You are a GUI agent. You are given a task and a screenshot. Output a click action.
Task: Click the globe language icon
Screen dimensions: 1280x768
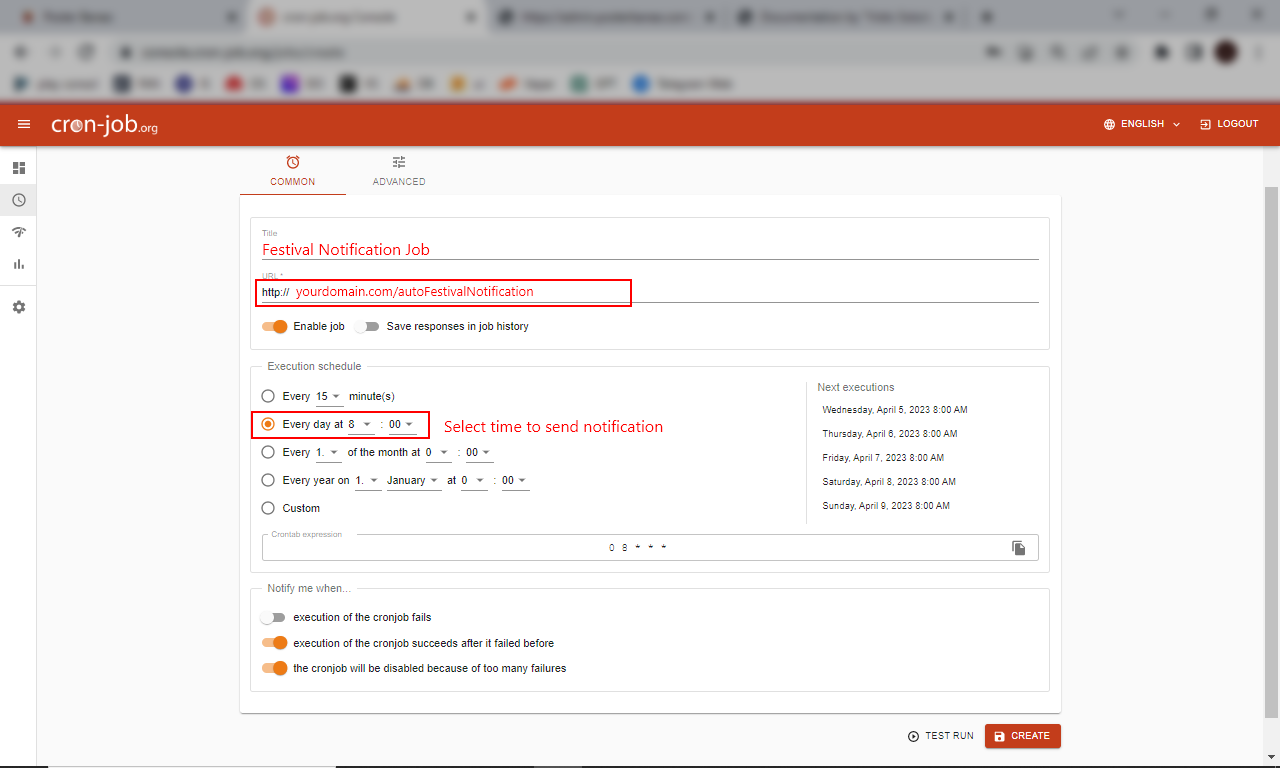tap(1109, 124)
